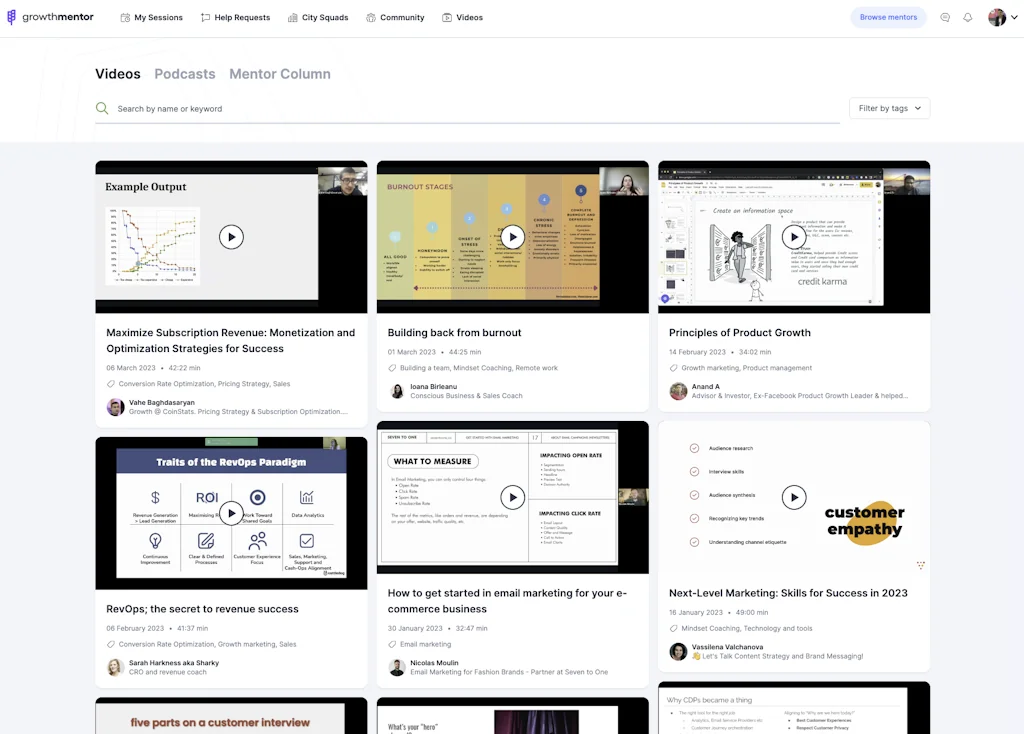This screenshot has width=1024, height=734.
Task: Click Vassilena Valchanova's profile avatar
Action: click(x=678, y=652)
